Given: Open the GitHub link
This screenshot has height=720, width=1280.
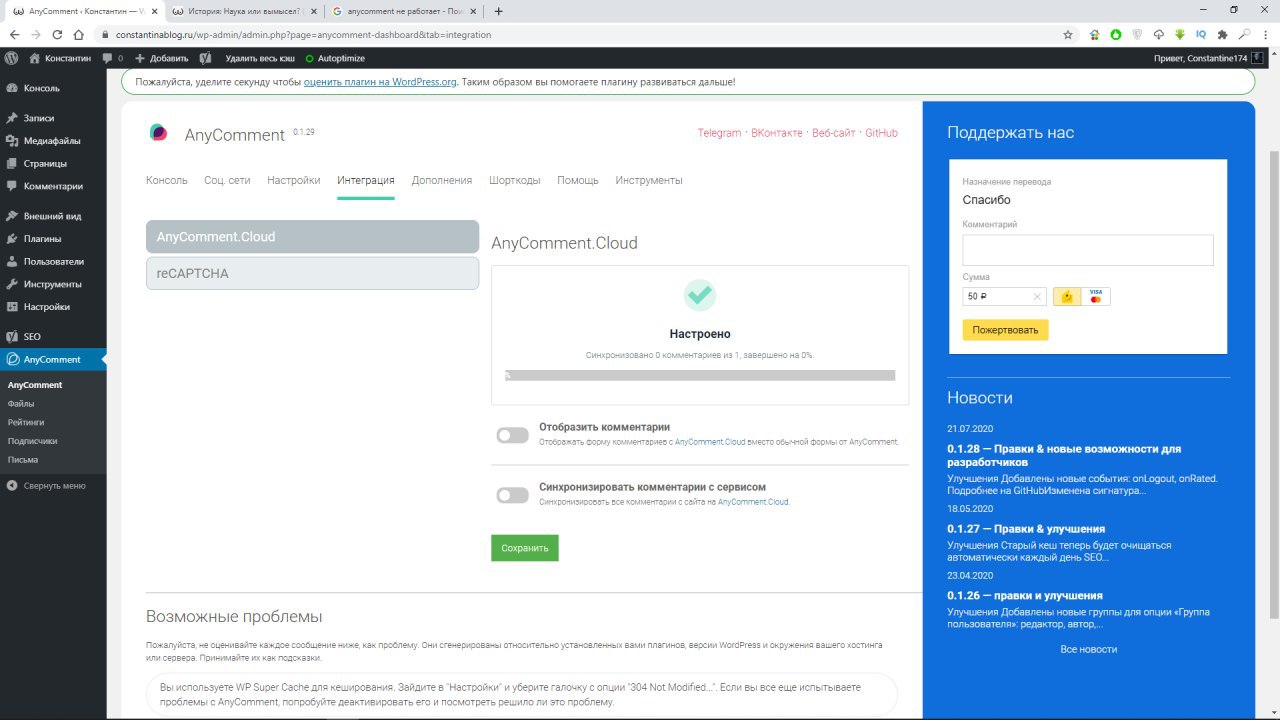Looking at the screenshot, I should (881, 133).
